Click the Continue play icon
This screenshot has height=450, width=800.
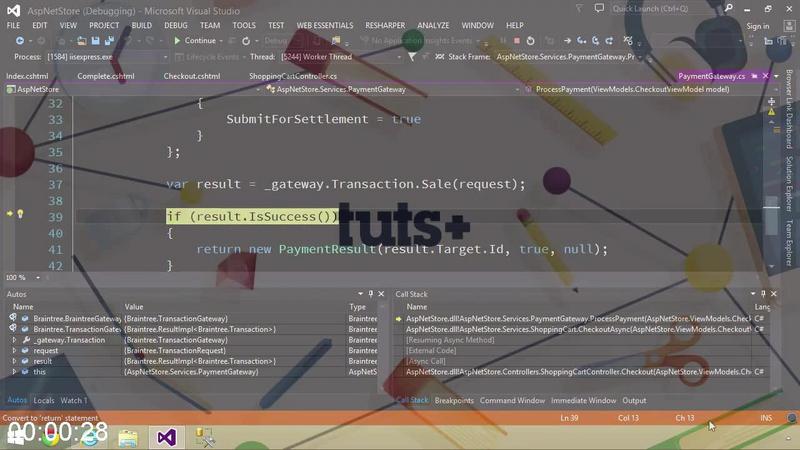pos(177,41)
